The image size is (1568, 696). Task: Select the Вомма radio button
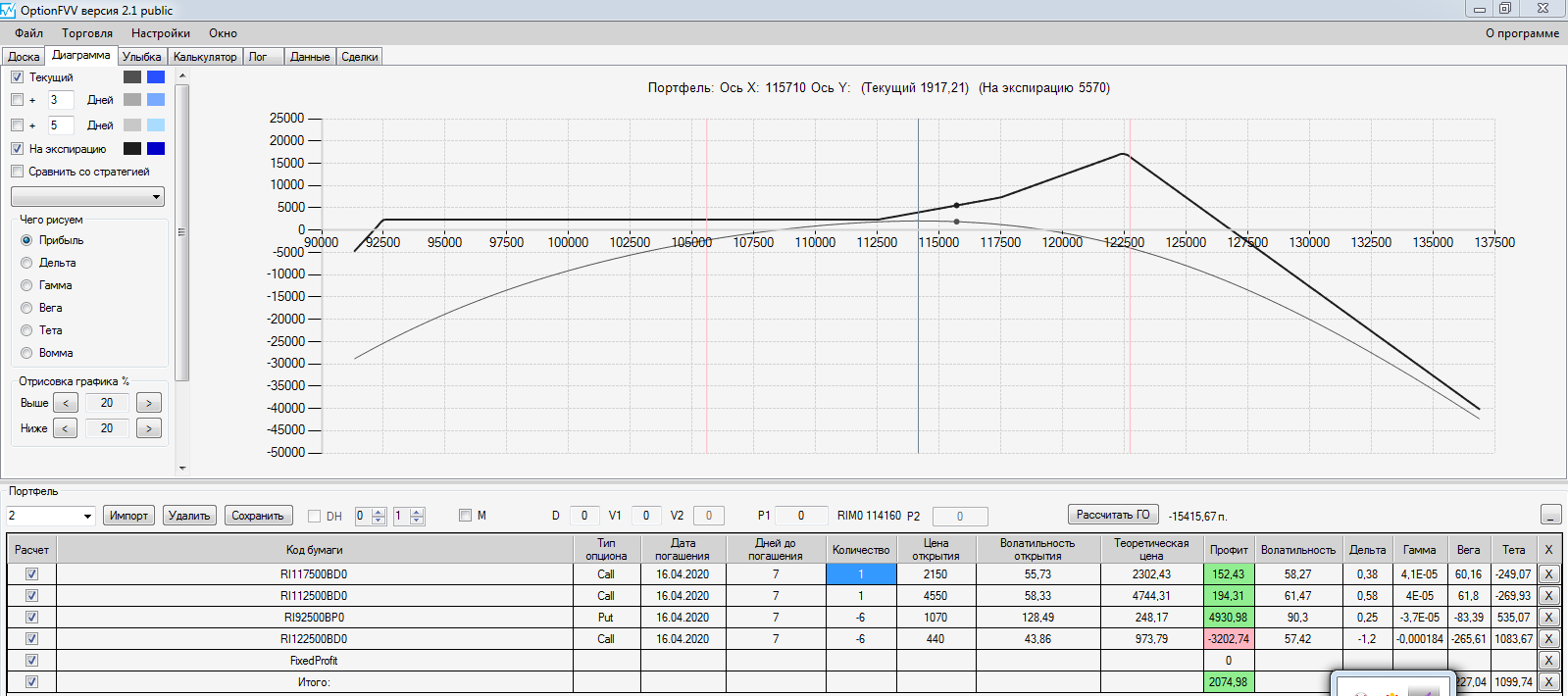(26, 353)
